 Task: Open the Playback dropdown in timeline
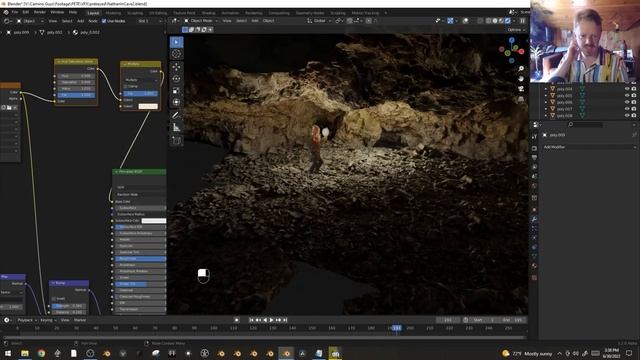27,320
